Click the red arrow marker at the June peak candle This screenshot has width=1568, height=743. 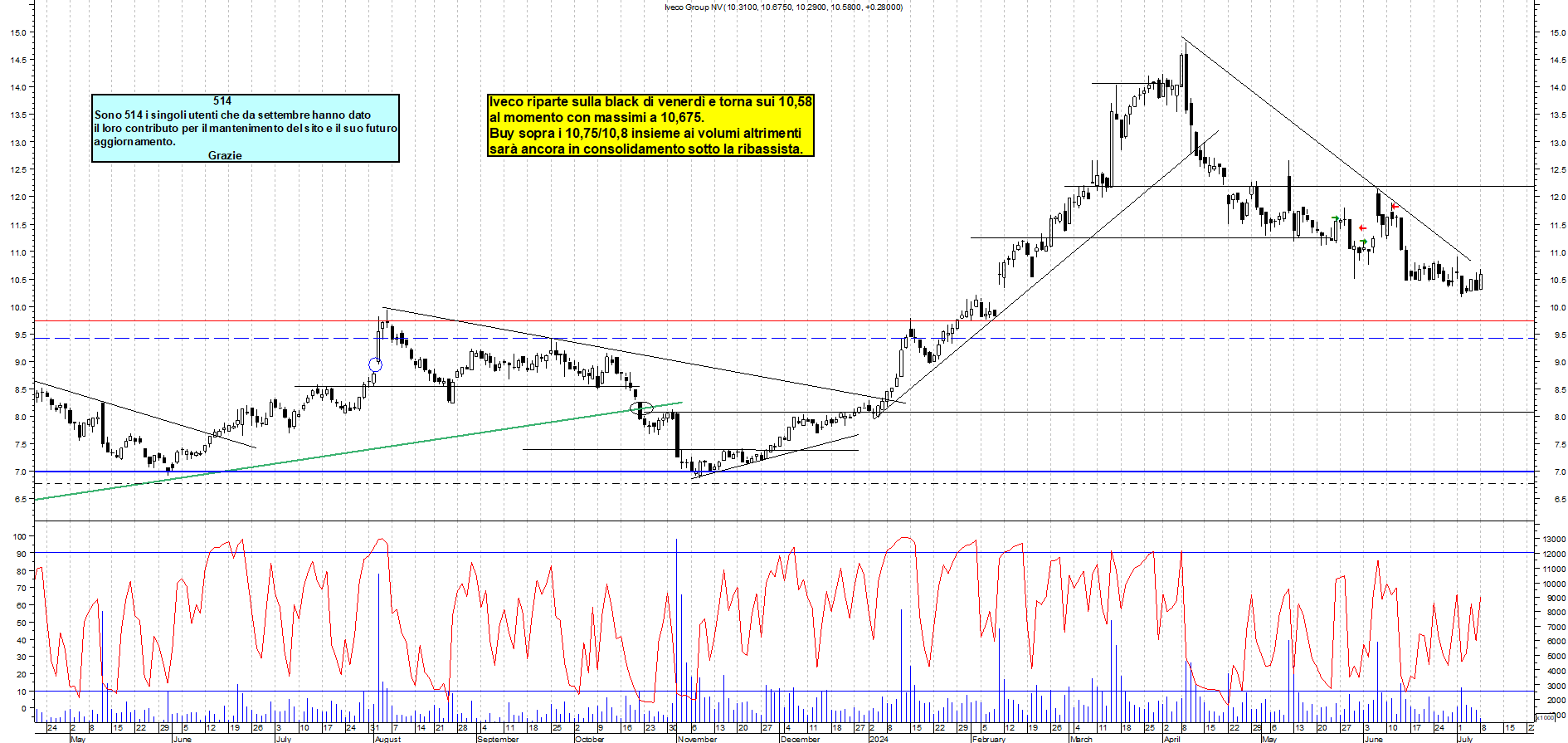click(1395, 206)
